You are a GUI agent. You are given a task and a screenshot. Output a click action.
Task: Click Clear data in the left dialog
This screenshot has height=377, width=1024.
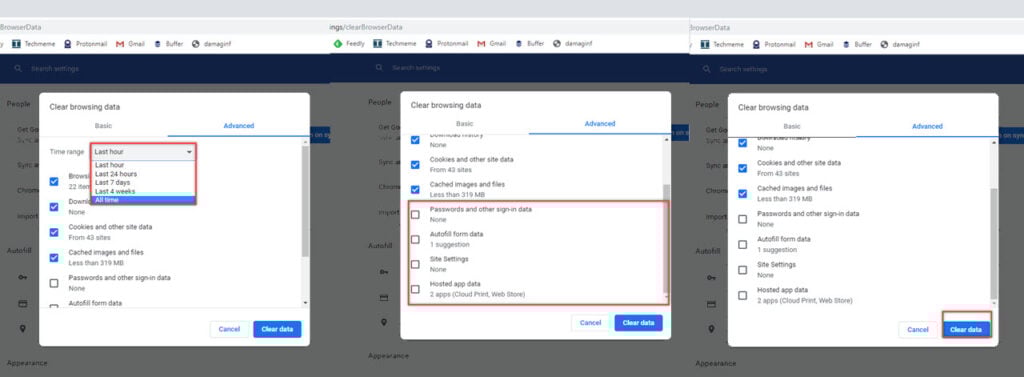278,329
